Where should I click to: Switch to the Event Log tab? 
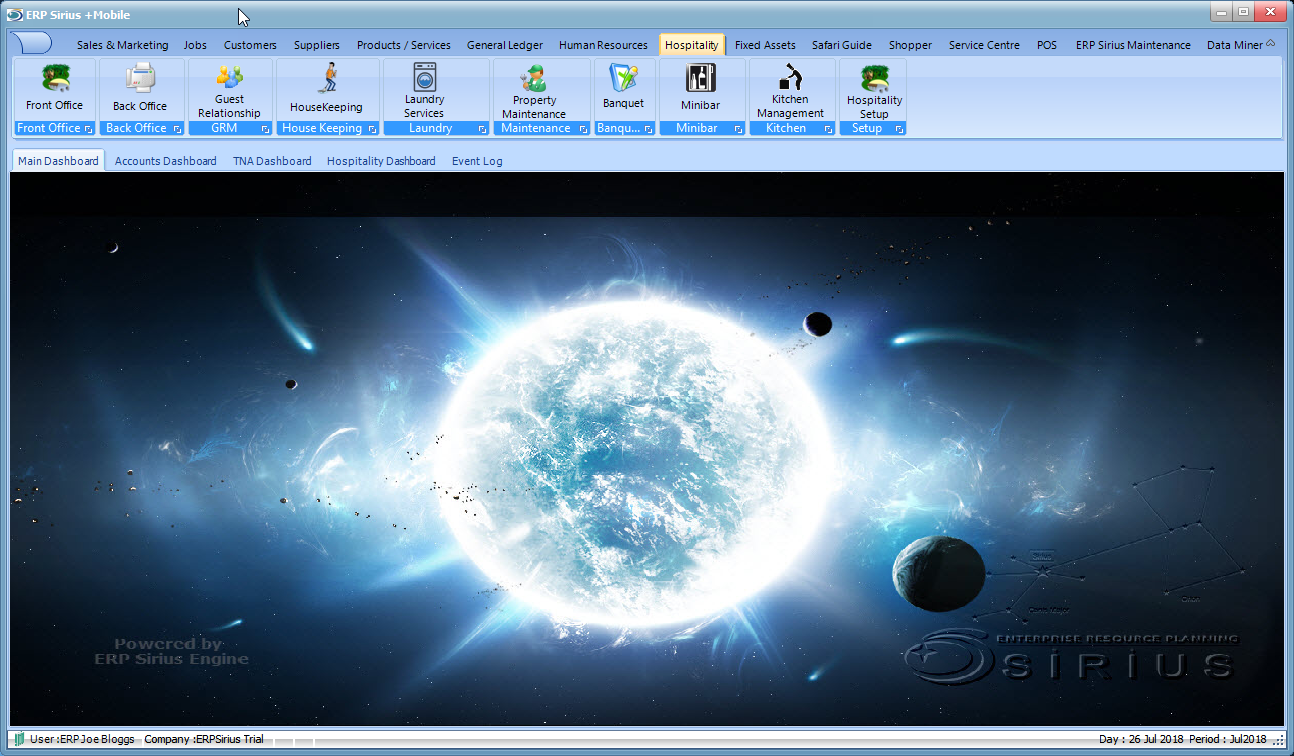coord(477,161)
